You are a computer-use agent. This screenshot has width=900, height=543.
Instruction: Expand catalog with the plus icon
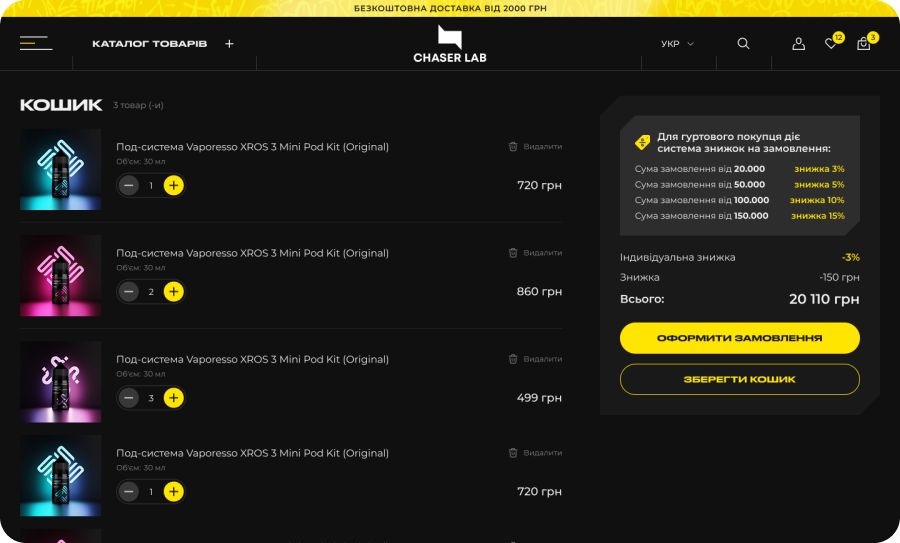tap(229, 44)
